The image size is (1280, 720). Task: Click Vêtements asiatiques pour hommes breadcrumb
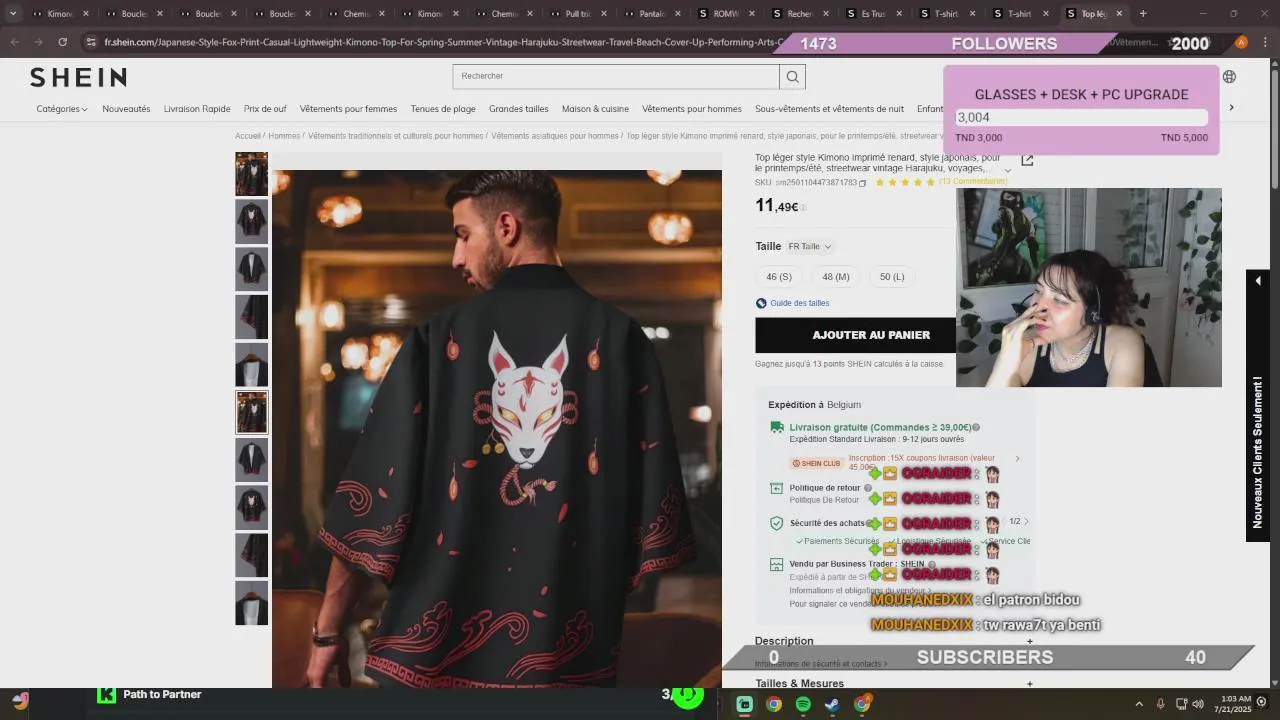point(554,136)
